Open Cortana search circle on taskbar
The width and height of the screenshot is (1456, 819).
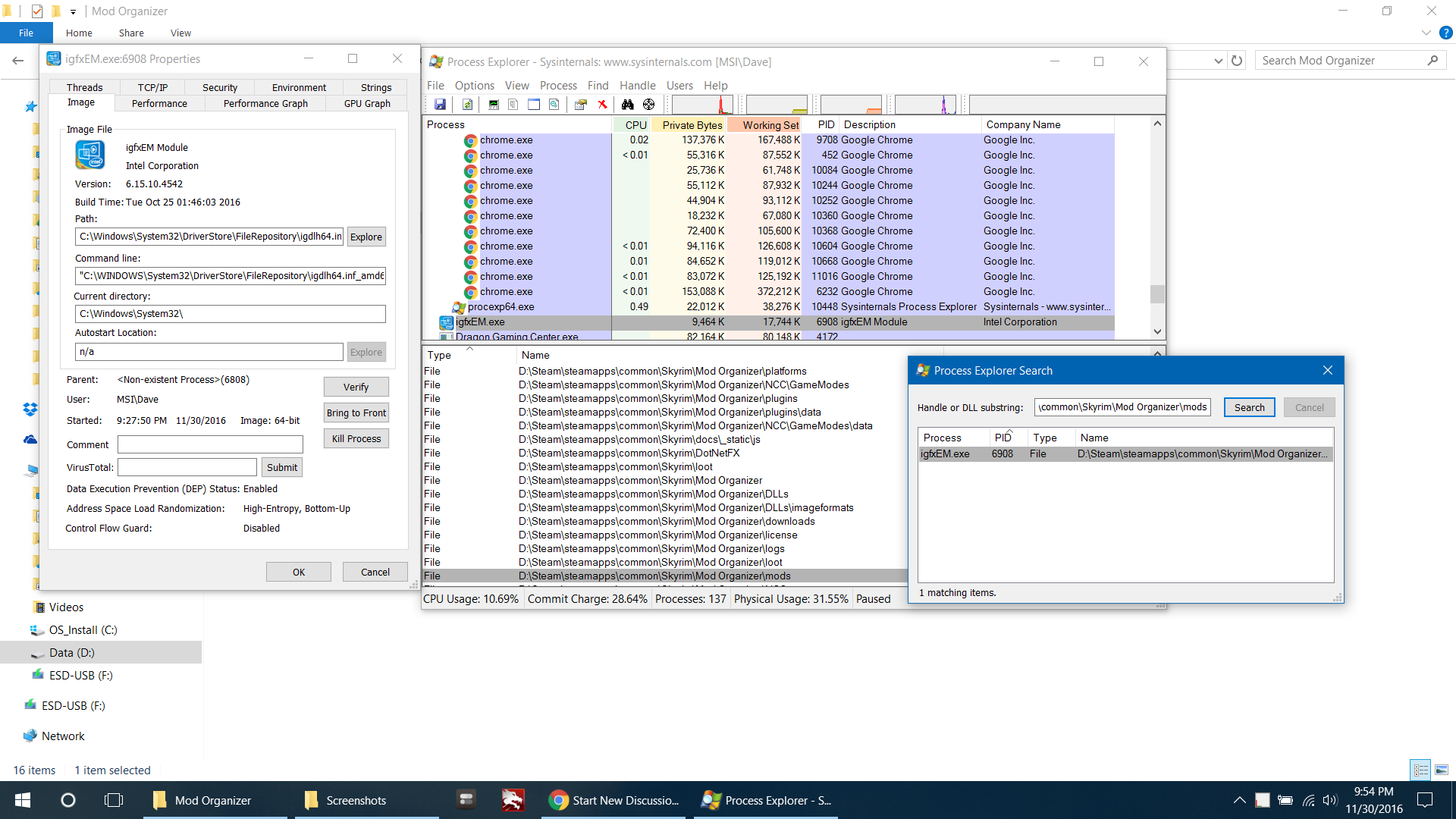pyautogui.click(x=67, y=800)
